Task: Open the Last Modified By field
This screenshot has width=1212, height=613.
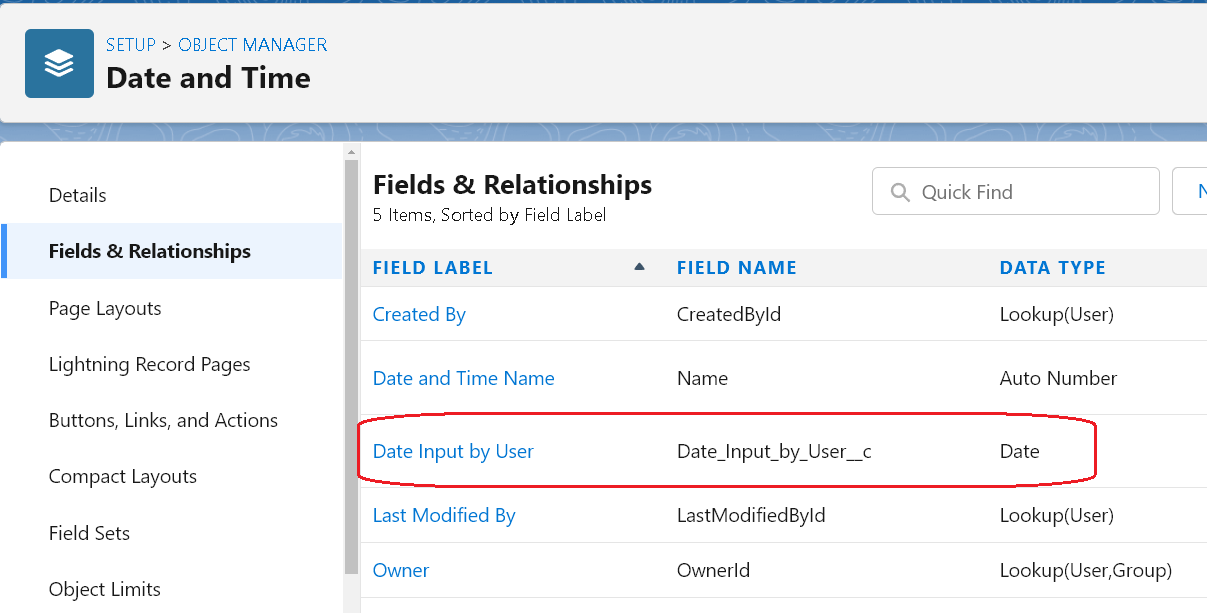Action: [x=443, y=515]
